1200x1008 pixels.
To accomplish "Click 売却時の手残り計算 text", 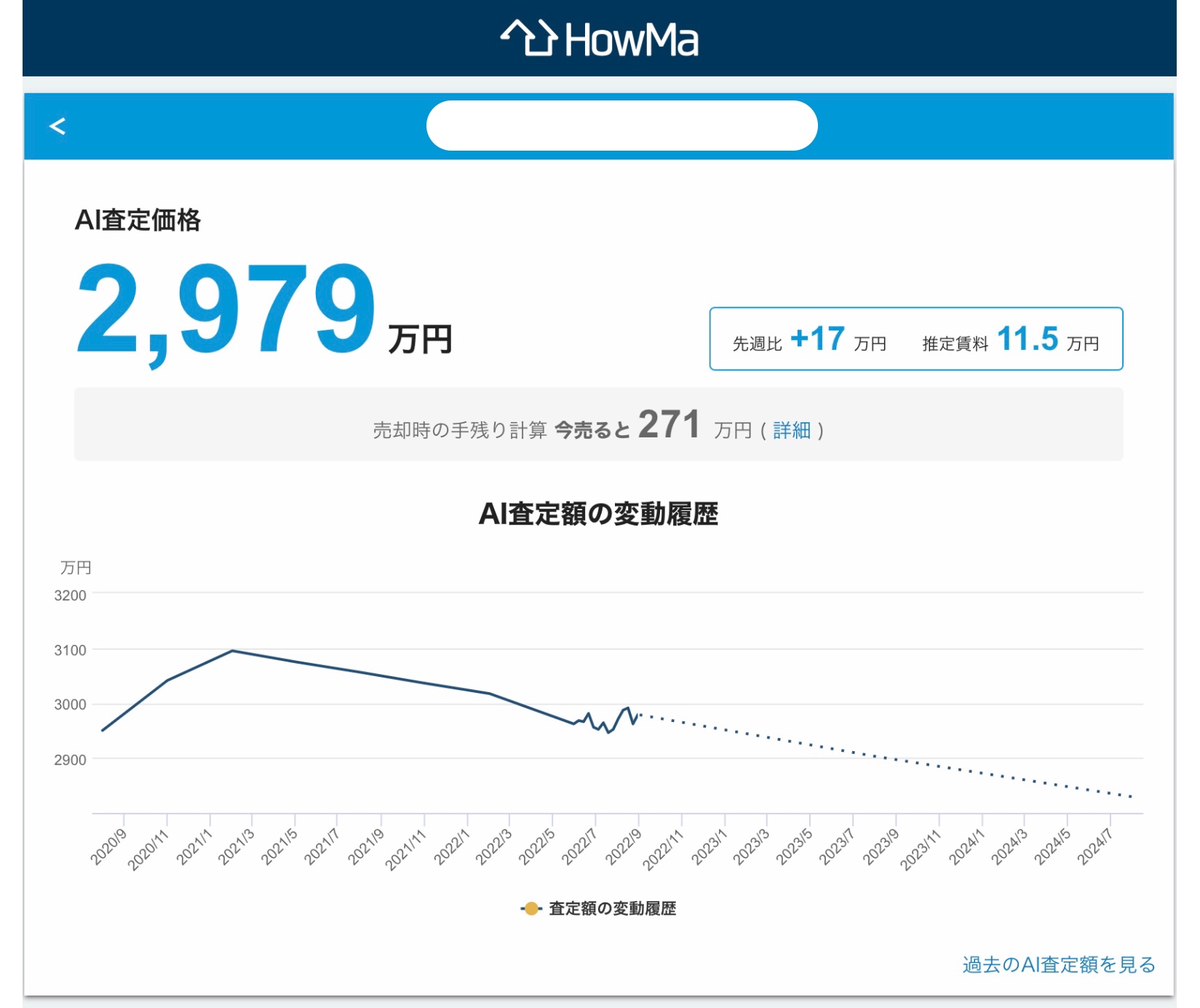I will click(460, 431).
